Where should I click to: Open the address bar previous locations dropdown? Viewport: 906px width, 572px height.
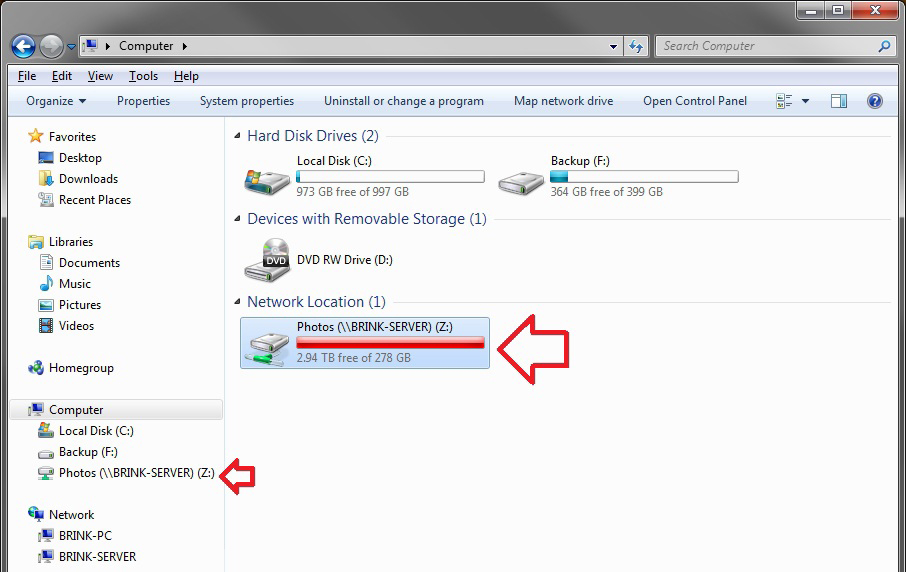[x=613, y=46]
